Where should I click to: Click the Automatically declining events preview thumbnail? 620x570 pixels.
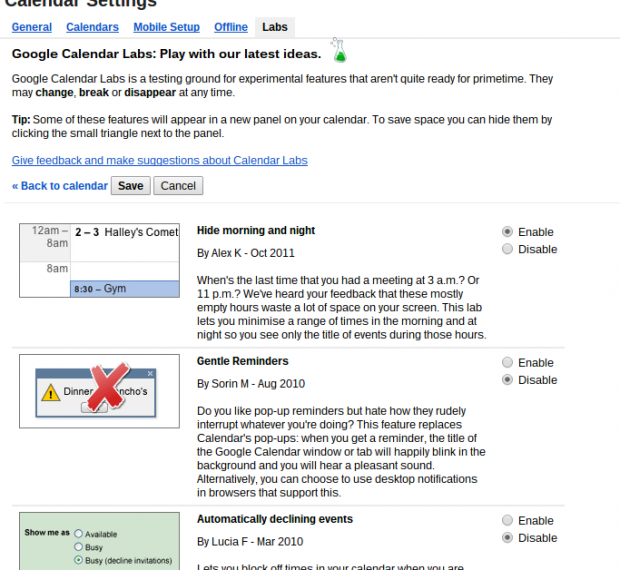99,541
